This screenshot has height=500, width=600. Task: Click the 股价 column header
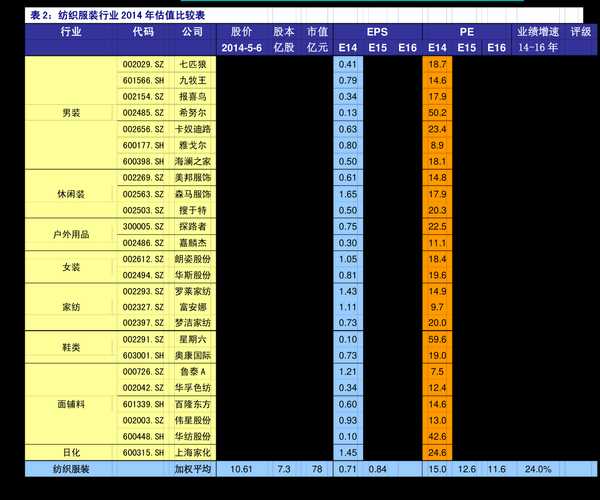[241, 32]
